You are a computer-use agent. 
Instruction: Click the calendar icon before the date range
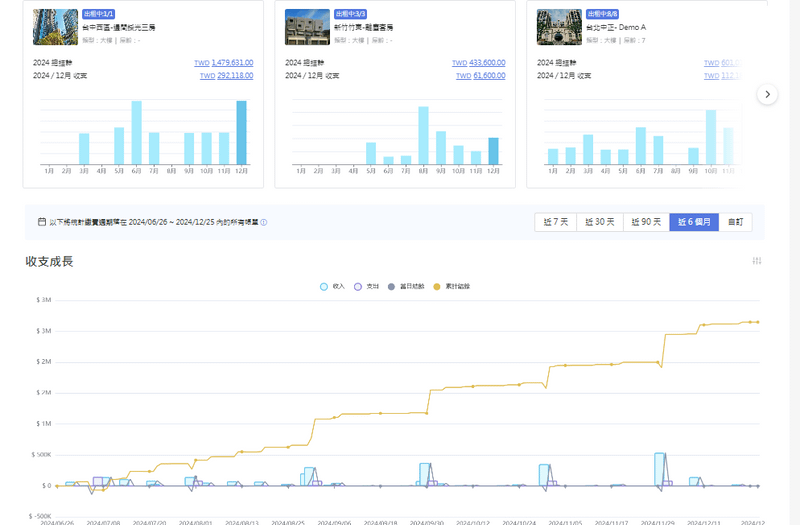click(41, 222)
